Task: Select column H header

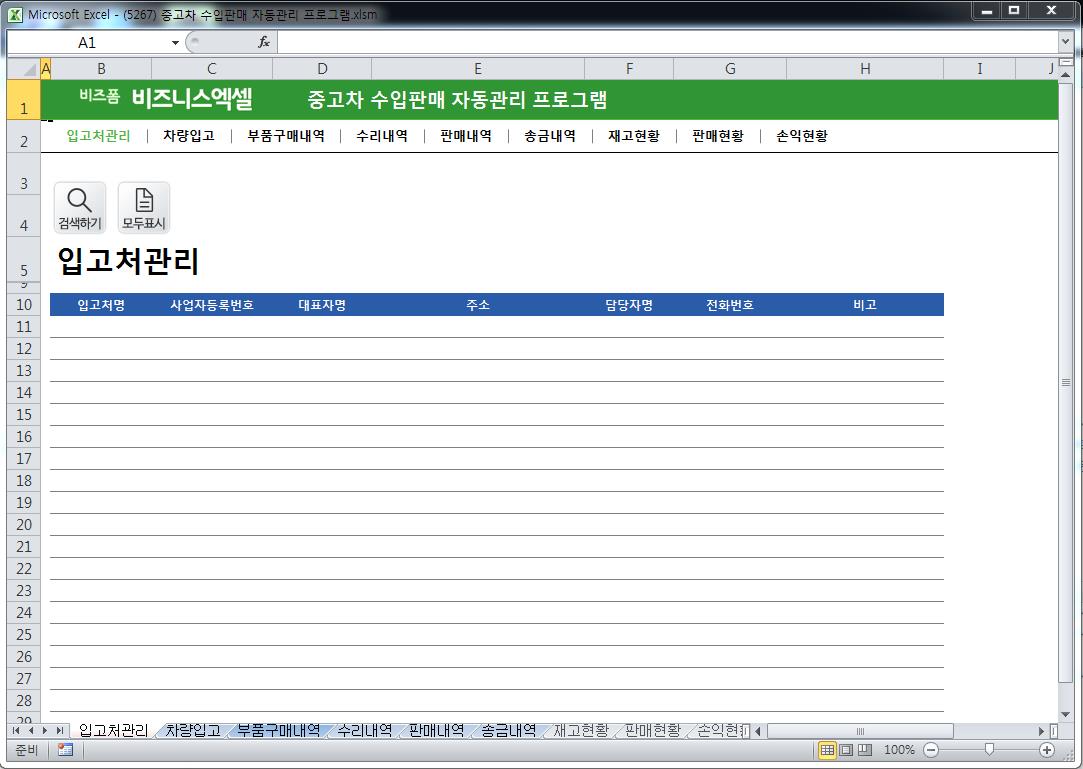Action: coord(865,68)
